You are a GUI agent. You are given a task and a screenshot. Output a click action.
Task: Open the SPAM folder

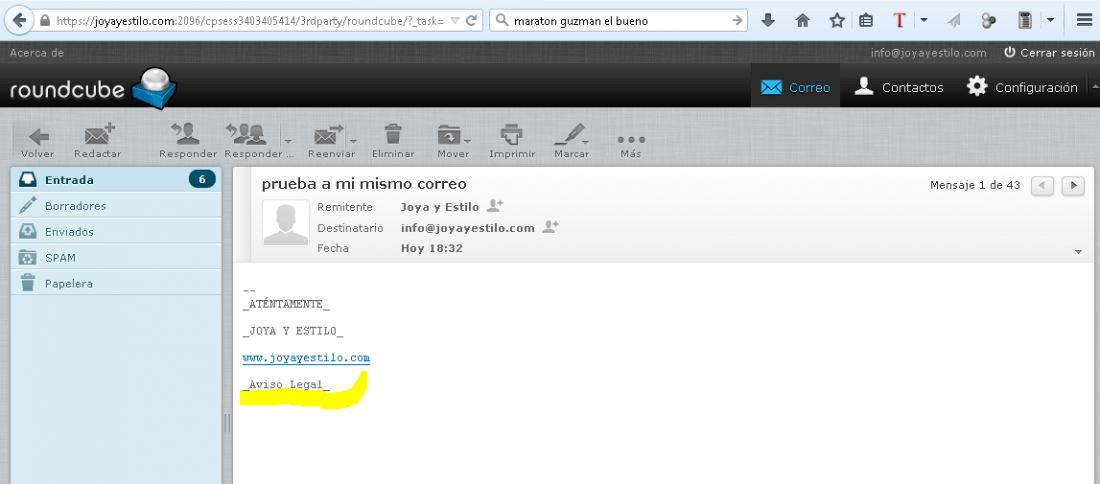pyautogui.click(x=116, y=257)
